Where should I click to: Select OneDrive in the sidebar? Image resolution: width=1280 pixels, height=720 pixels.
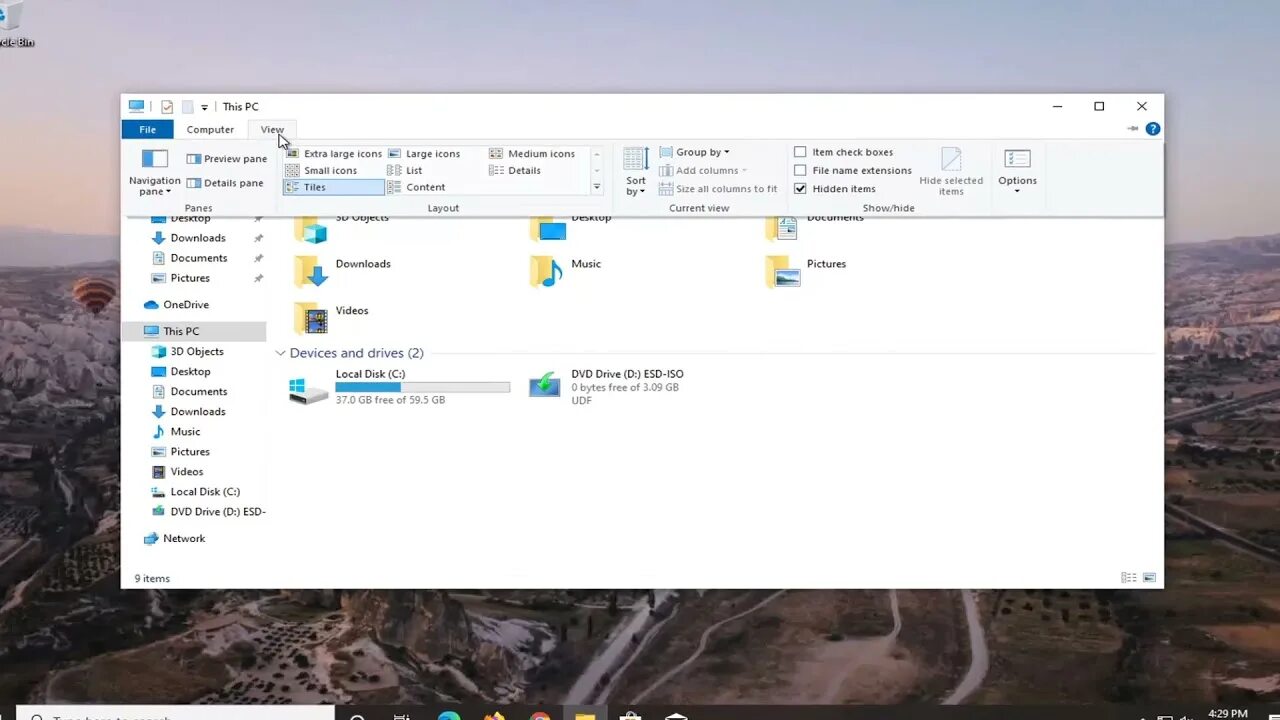(x=186, y=304)
